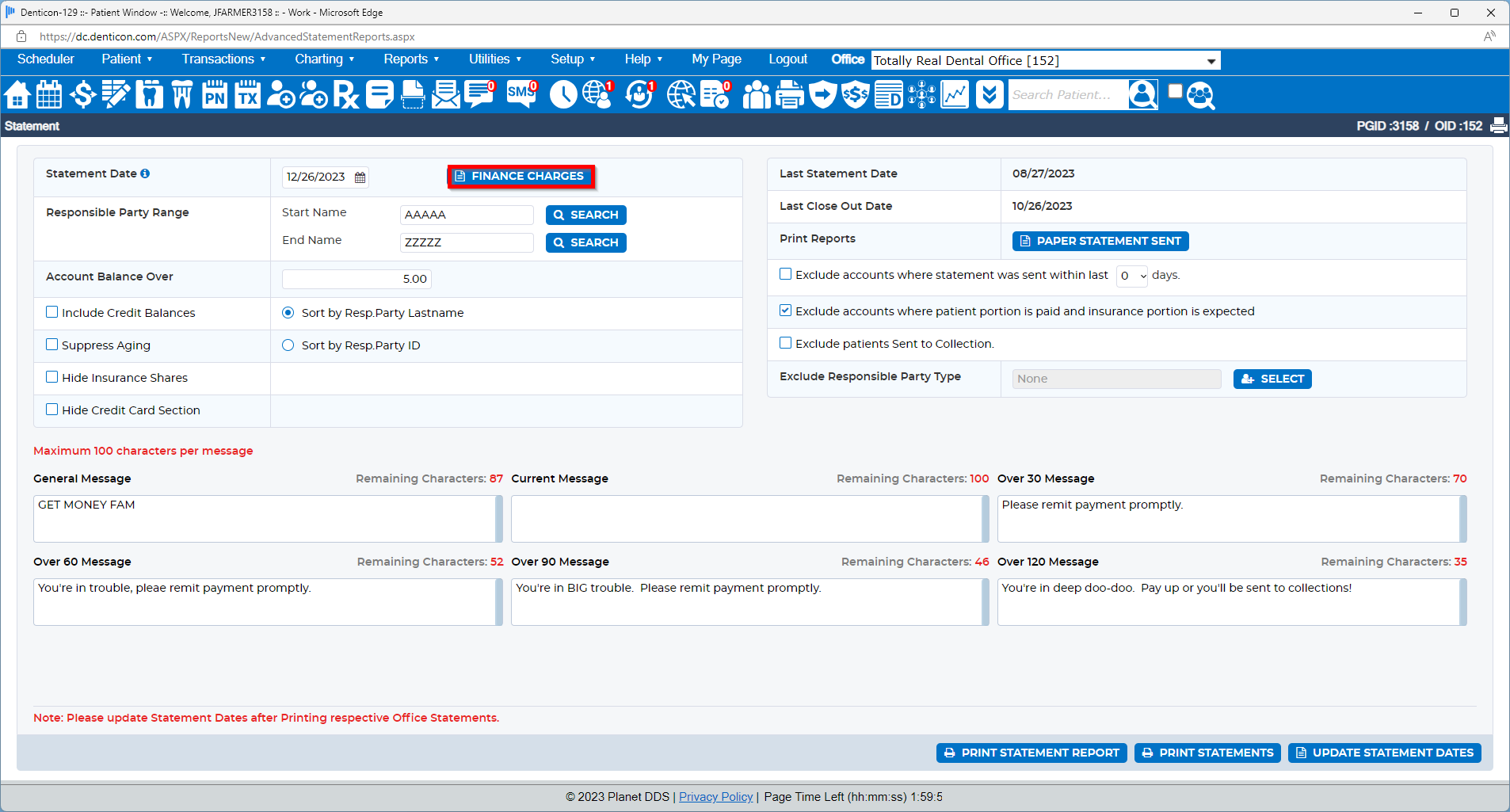This screenshot has height=812, width=1510.
Task: Open the home icon in the toolbar
Action: click(x=17, y=94)
